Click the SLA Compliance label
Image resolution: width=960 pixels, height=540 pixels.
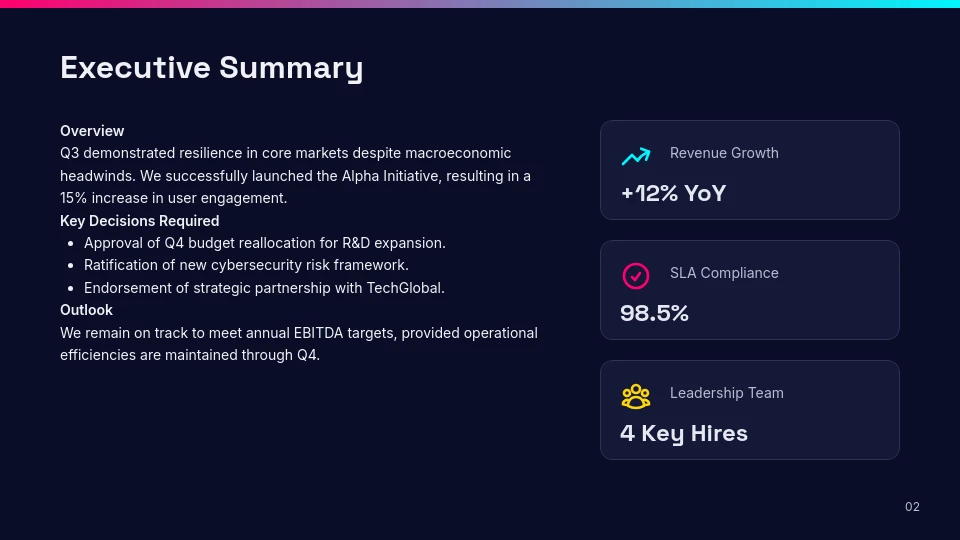[724, 273]
